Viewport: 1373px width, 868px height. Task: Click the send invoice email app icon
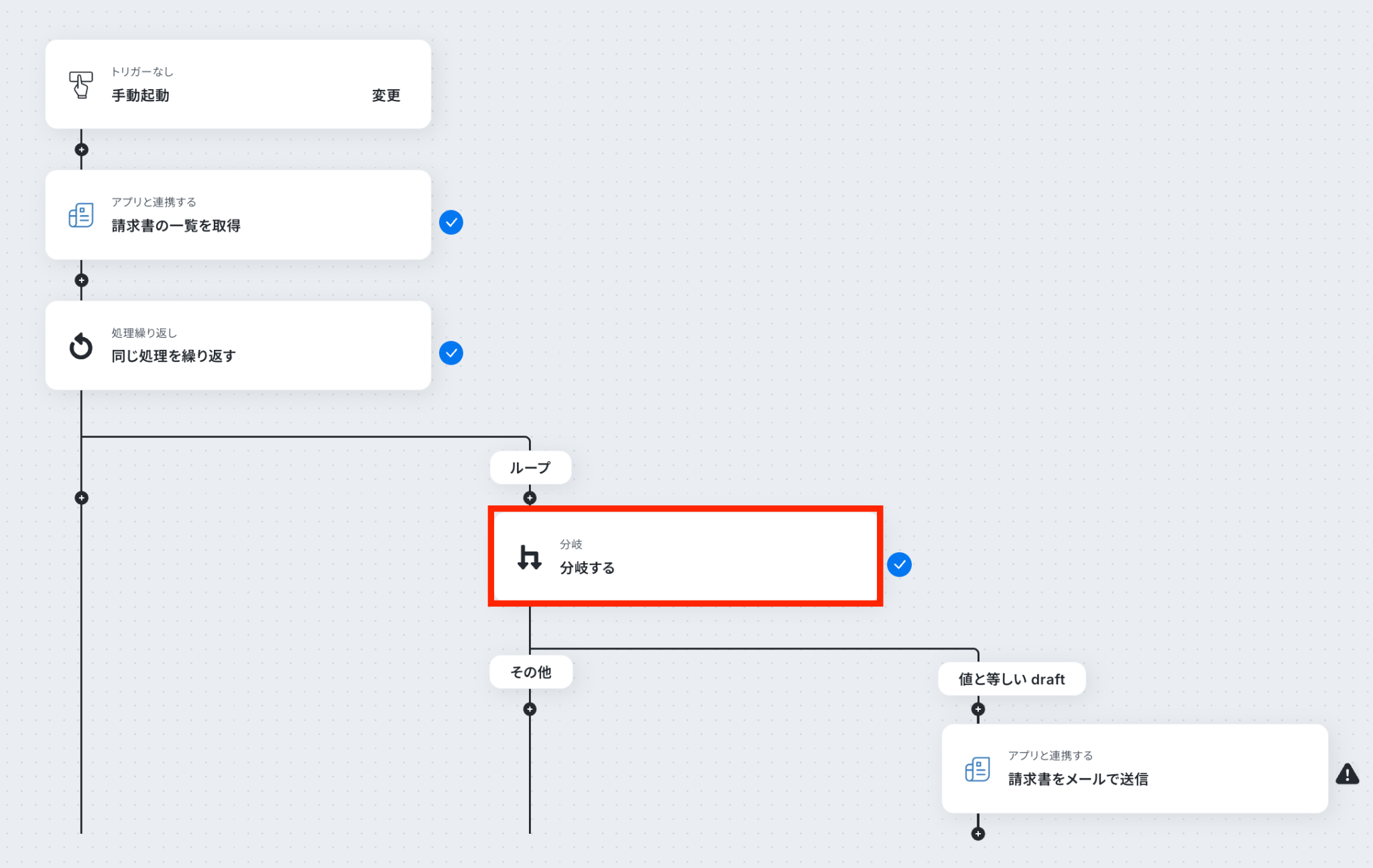[x=977, y=769]
